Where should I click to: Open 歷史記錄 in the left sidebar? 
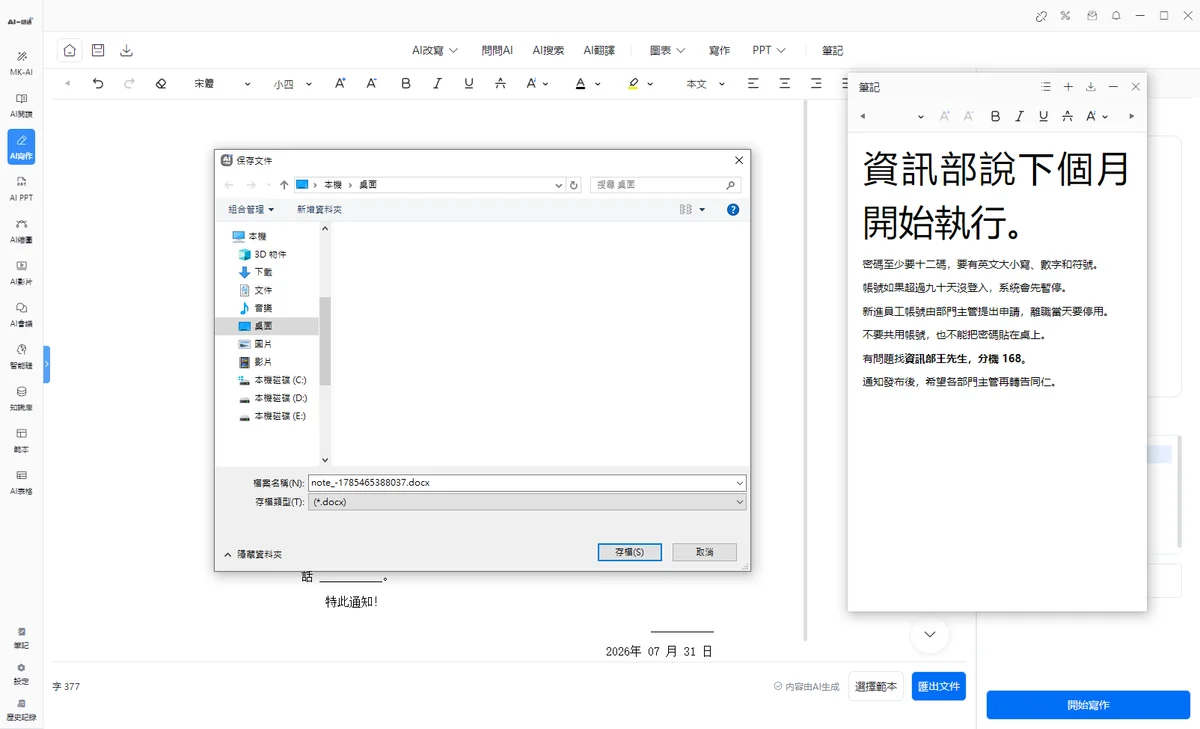coord(21,710)
